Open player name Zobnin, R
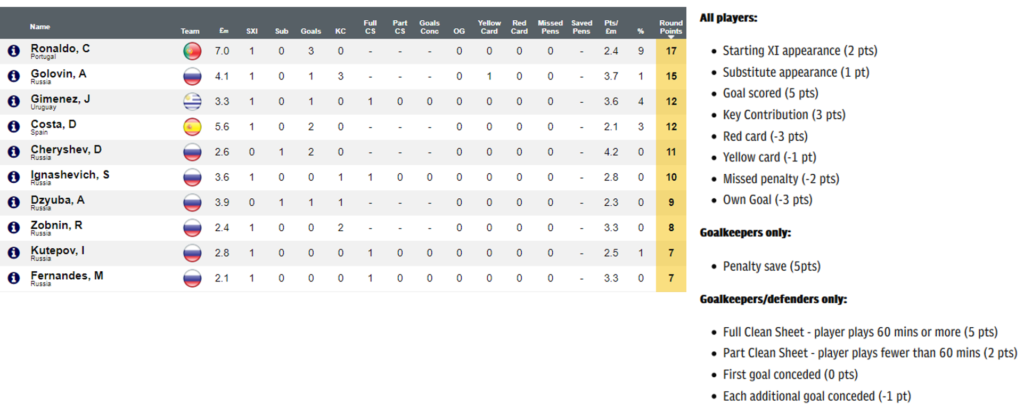This screenshot has height=413, width=1024. [x=57, y=224]
